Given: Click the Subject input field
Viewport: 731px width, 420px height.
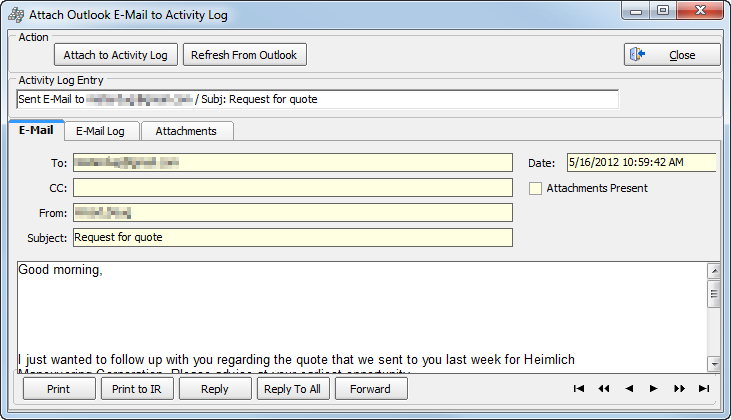Looking at the screenshot, I should pos(292,238).
